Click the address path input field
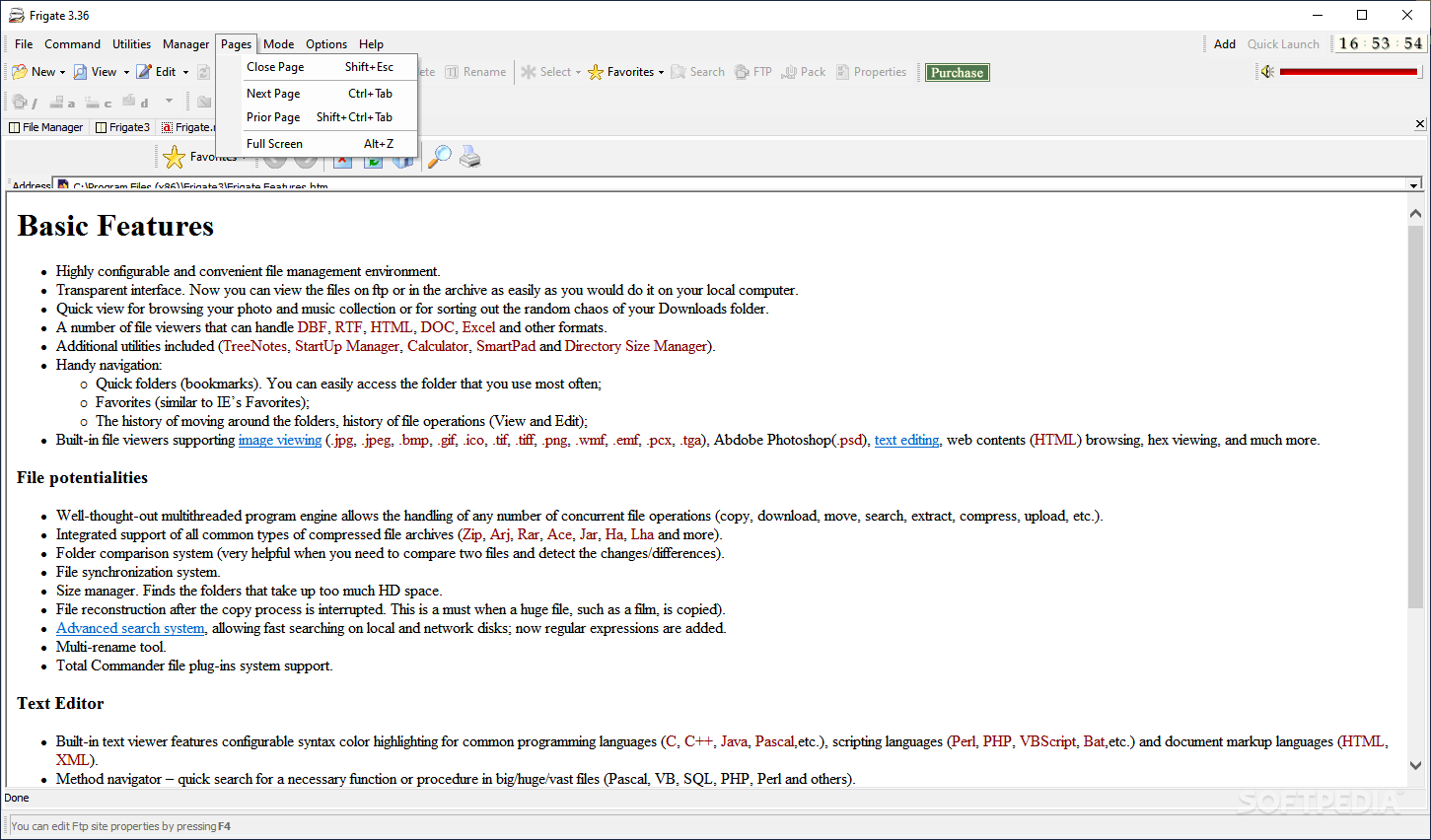The image size is (1431, 840). 730,185
